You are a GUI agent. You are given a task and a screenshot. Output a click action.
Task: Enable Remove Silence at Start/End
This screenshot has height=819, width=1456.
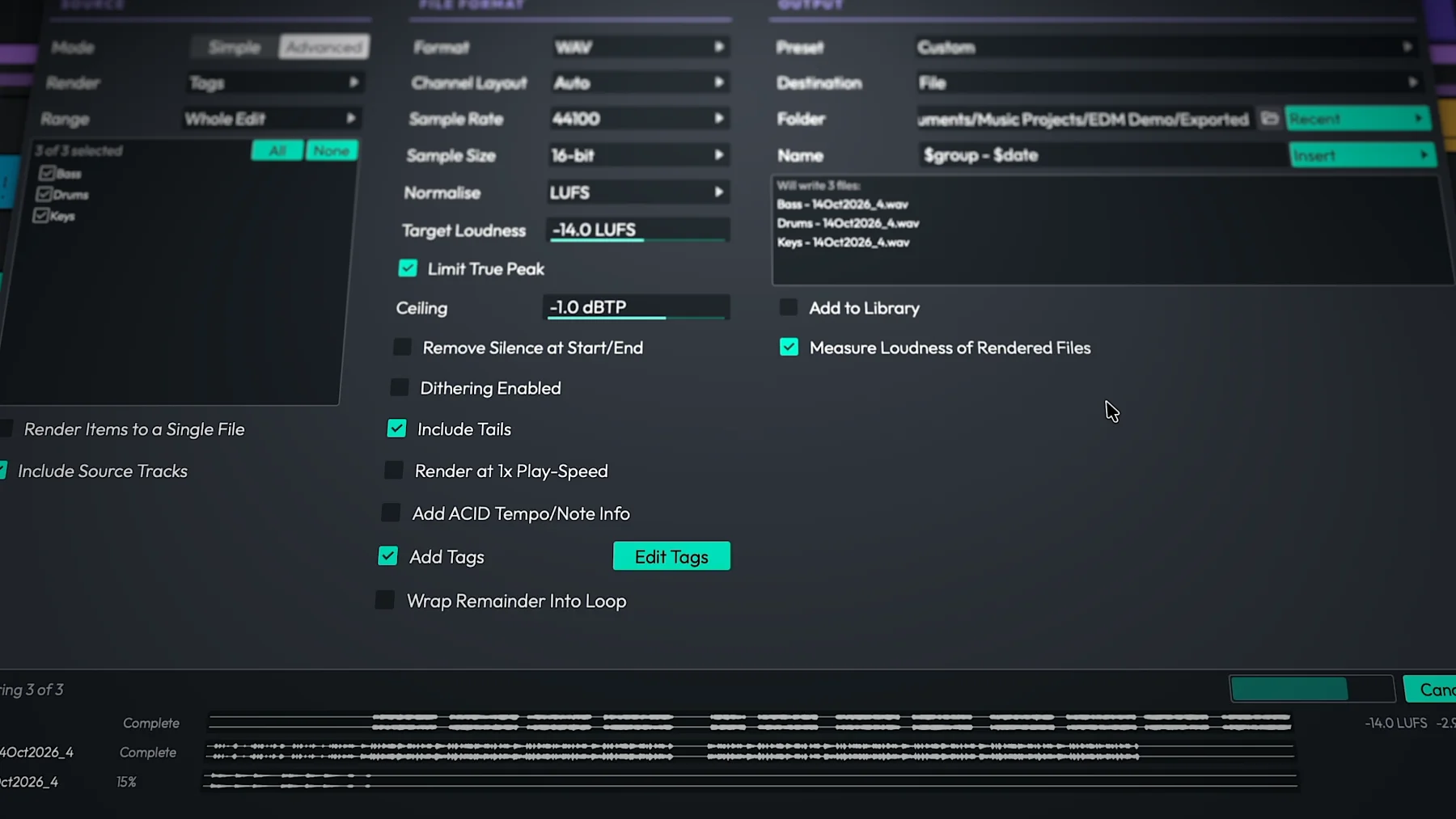(x=402, y=347)
